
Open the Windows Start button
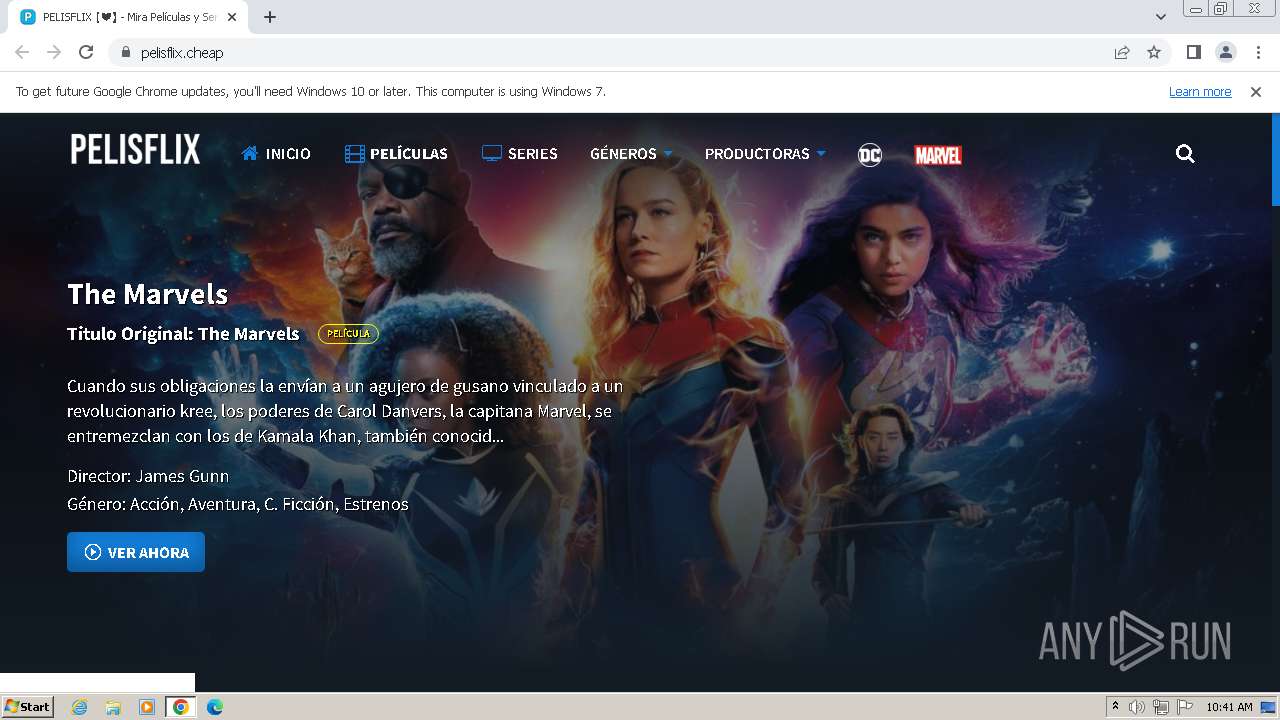(x=27, y=706)
